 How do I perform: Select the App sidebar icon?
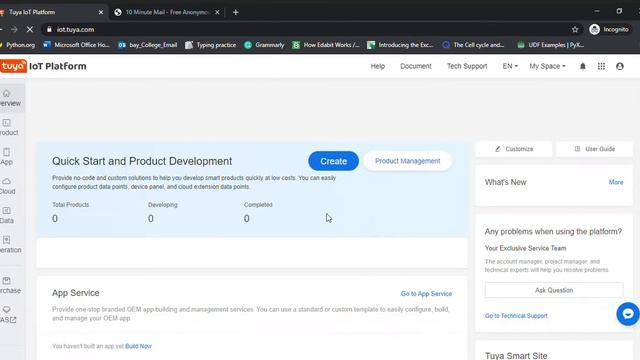[7, 152]
